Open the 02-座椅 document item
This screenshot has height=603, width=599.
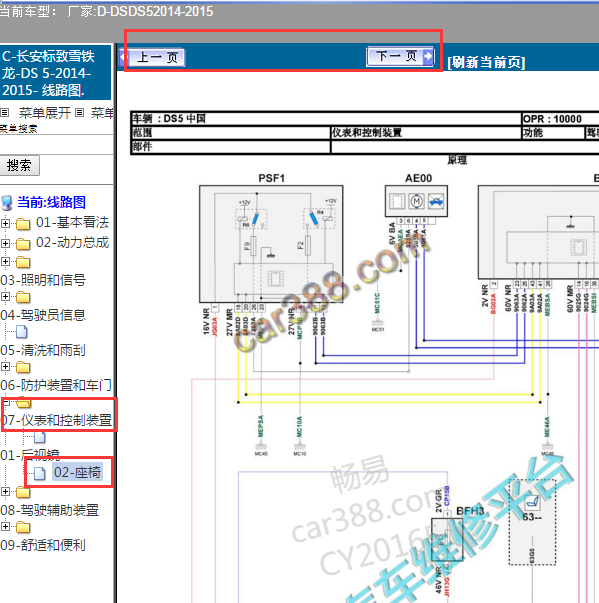pos(77,472)
